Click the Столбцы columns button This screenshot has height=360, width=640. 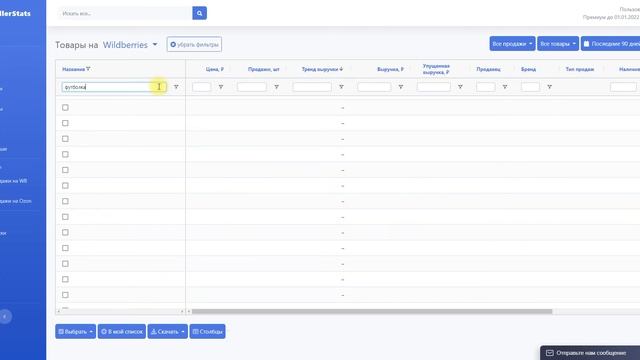tap(207, 331)
